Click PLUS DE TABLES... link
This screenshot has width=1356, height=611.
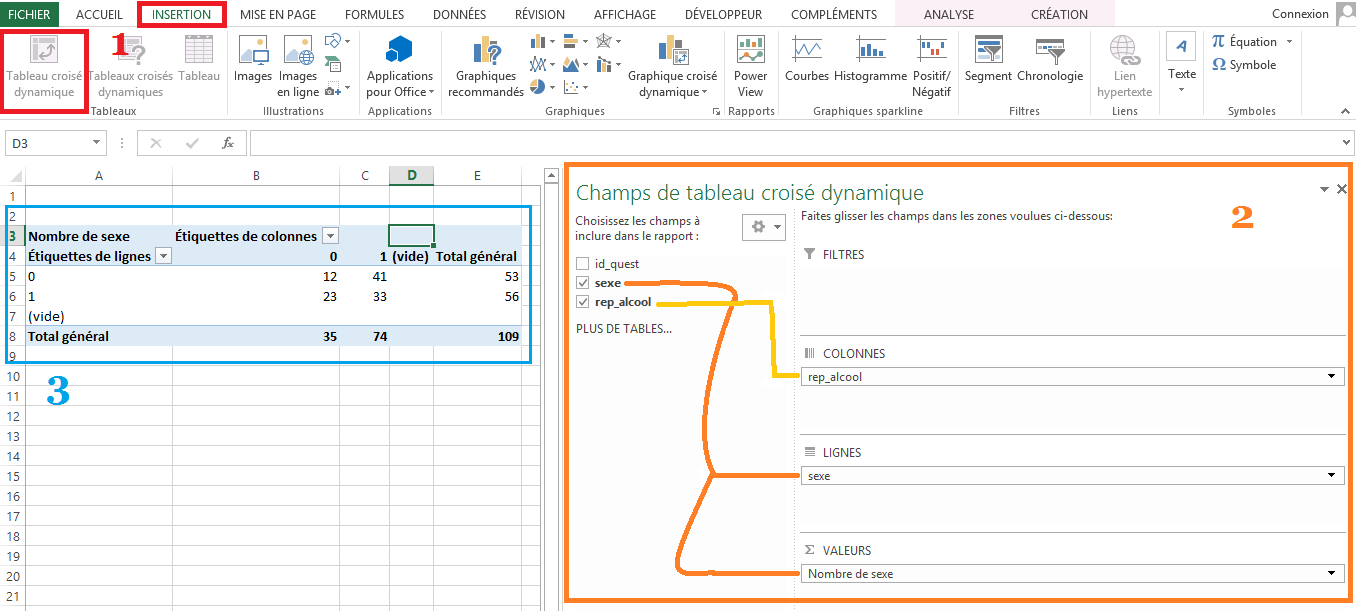621,328
